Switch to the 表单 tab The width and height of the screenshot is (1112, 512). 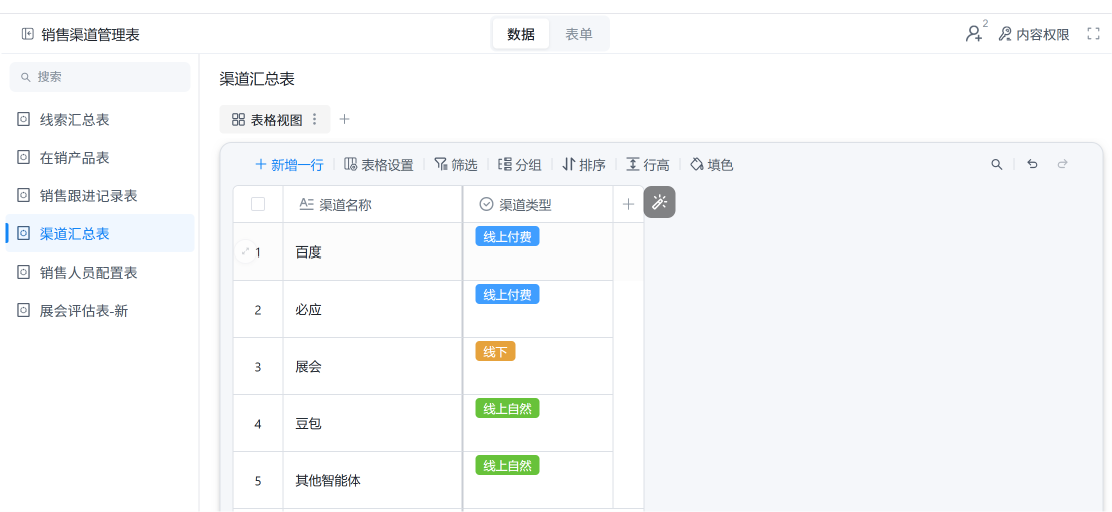579,34
